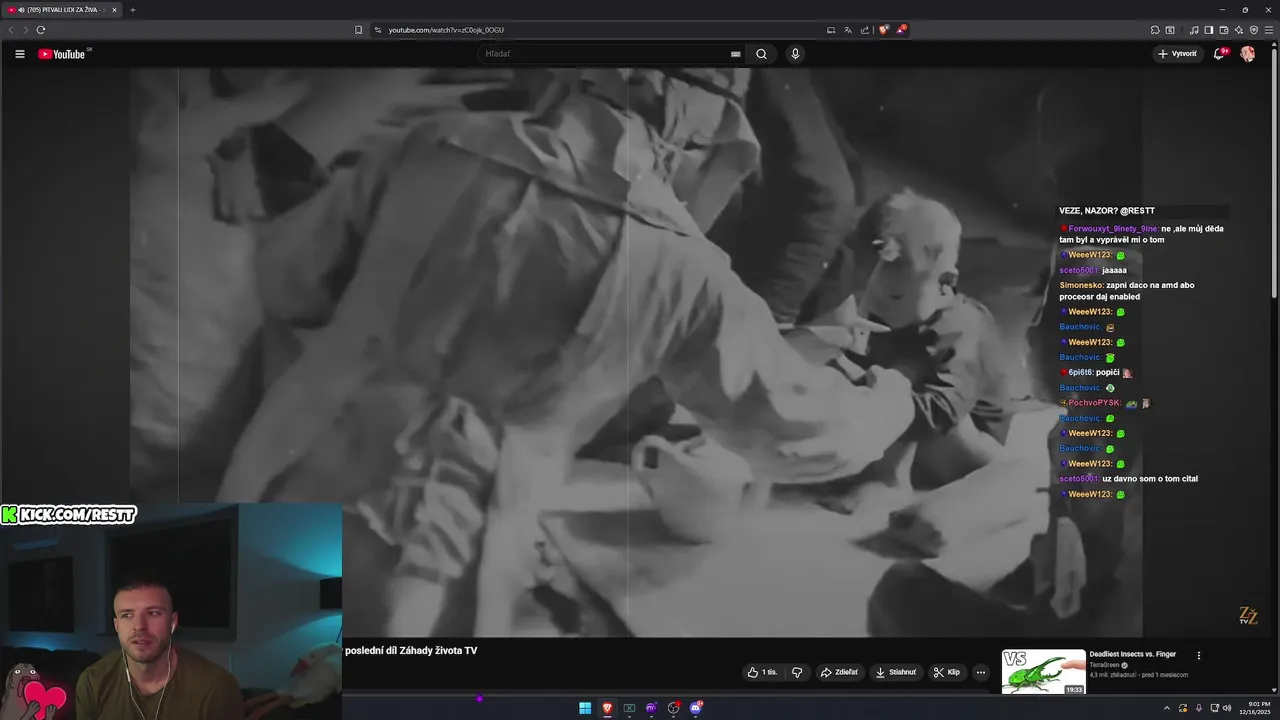The height and width of the screenshot is (720, 1280).
Task: Reload the page in browser
Action: (x=41, y=30)
